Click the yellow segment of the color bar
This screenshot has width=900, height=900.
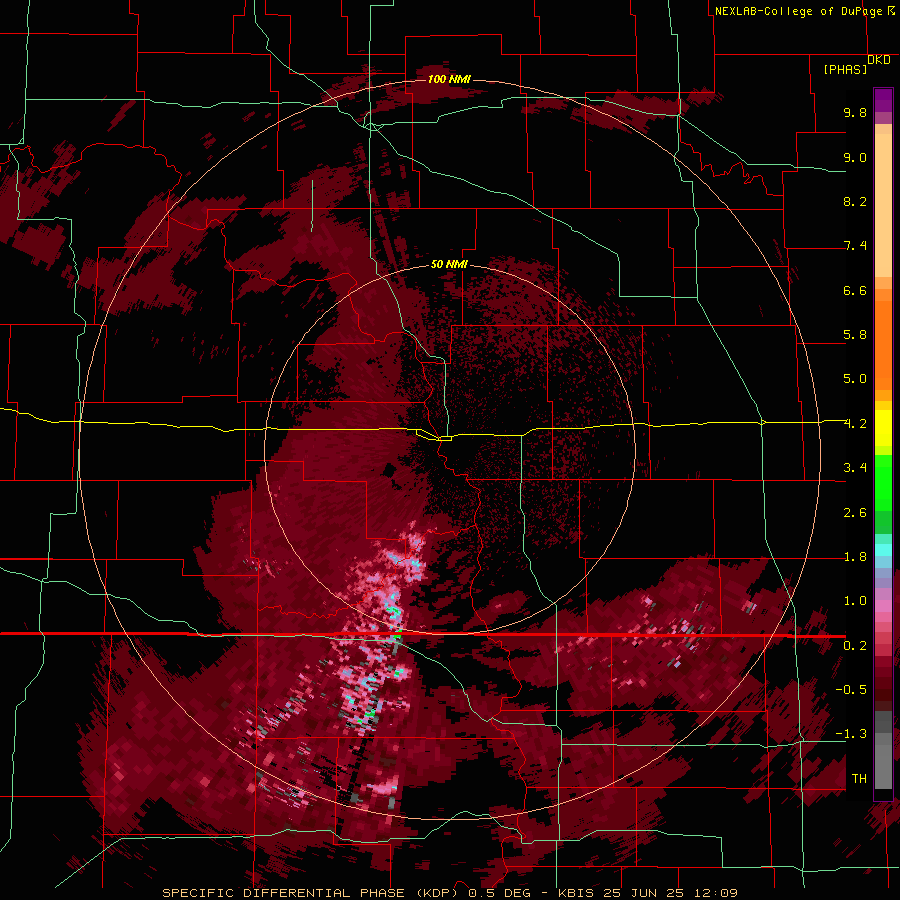coord(883,428)
